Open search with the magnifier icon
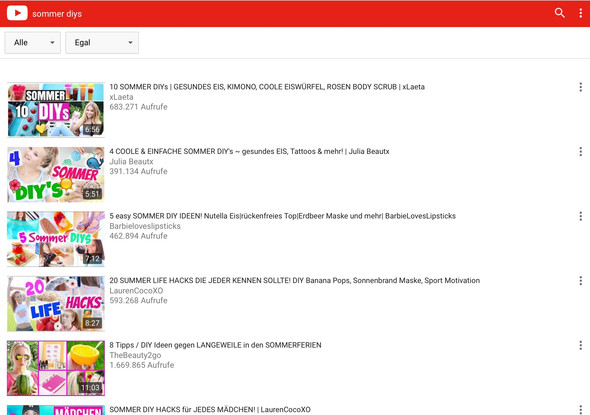The height and width of the screenshot is (415, 590). tap(560, 13)
